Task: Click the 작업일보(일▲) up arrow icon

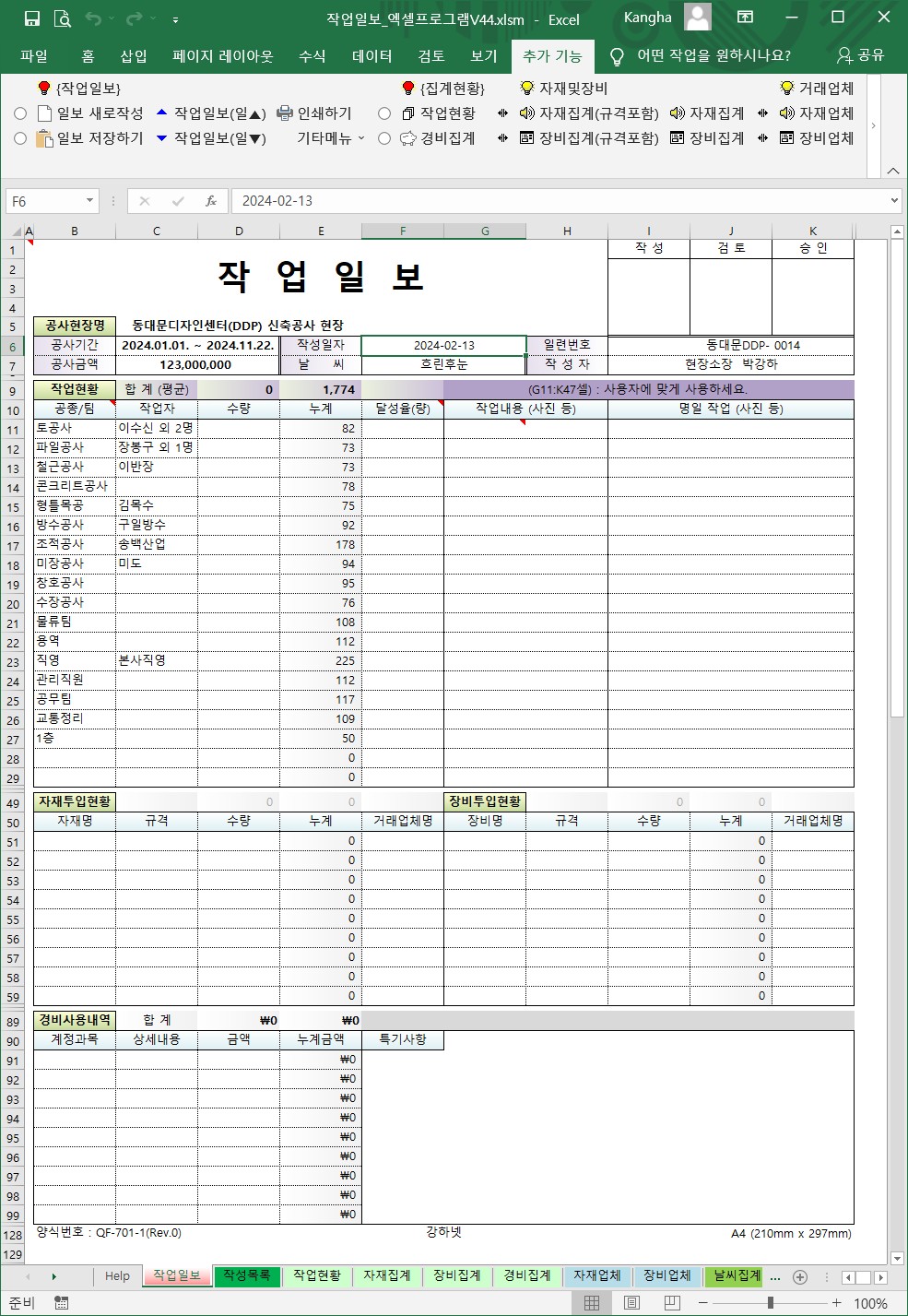Action: click(x=161, y=113)
